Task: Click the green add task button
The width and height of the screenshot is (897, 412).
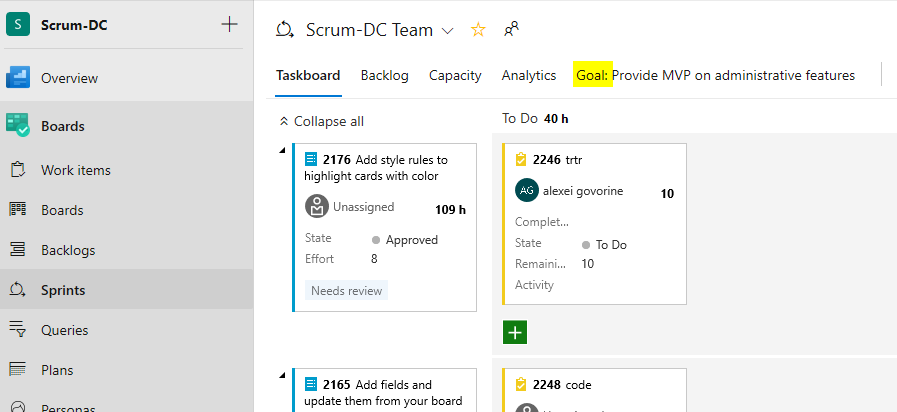Action: pos(515,332)
